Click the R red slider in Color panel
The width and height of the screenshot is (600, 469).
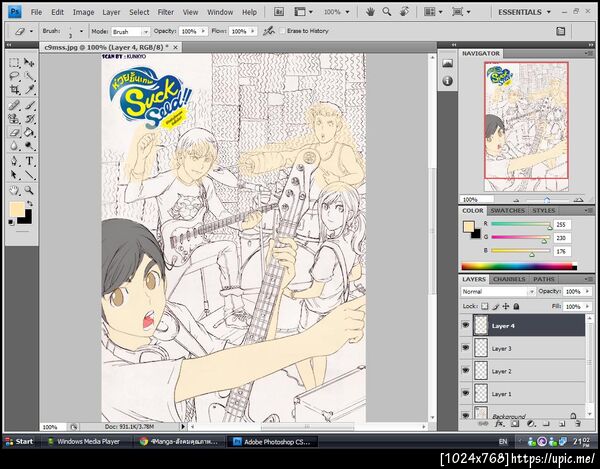pos(520,224)
